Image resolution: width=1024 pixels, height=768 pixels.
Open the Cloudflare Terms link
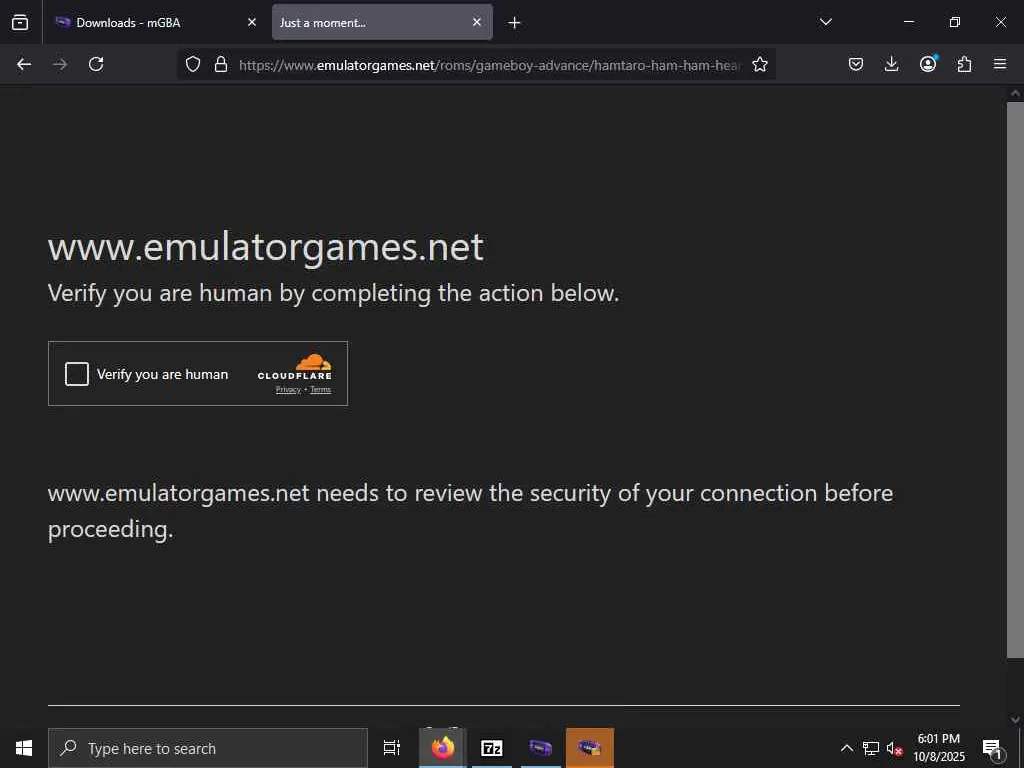pos(321,390)
